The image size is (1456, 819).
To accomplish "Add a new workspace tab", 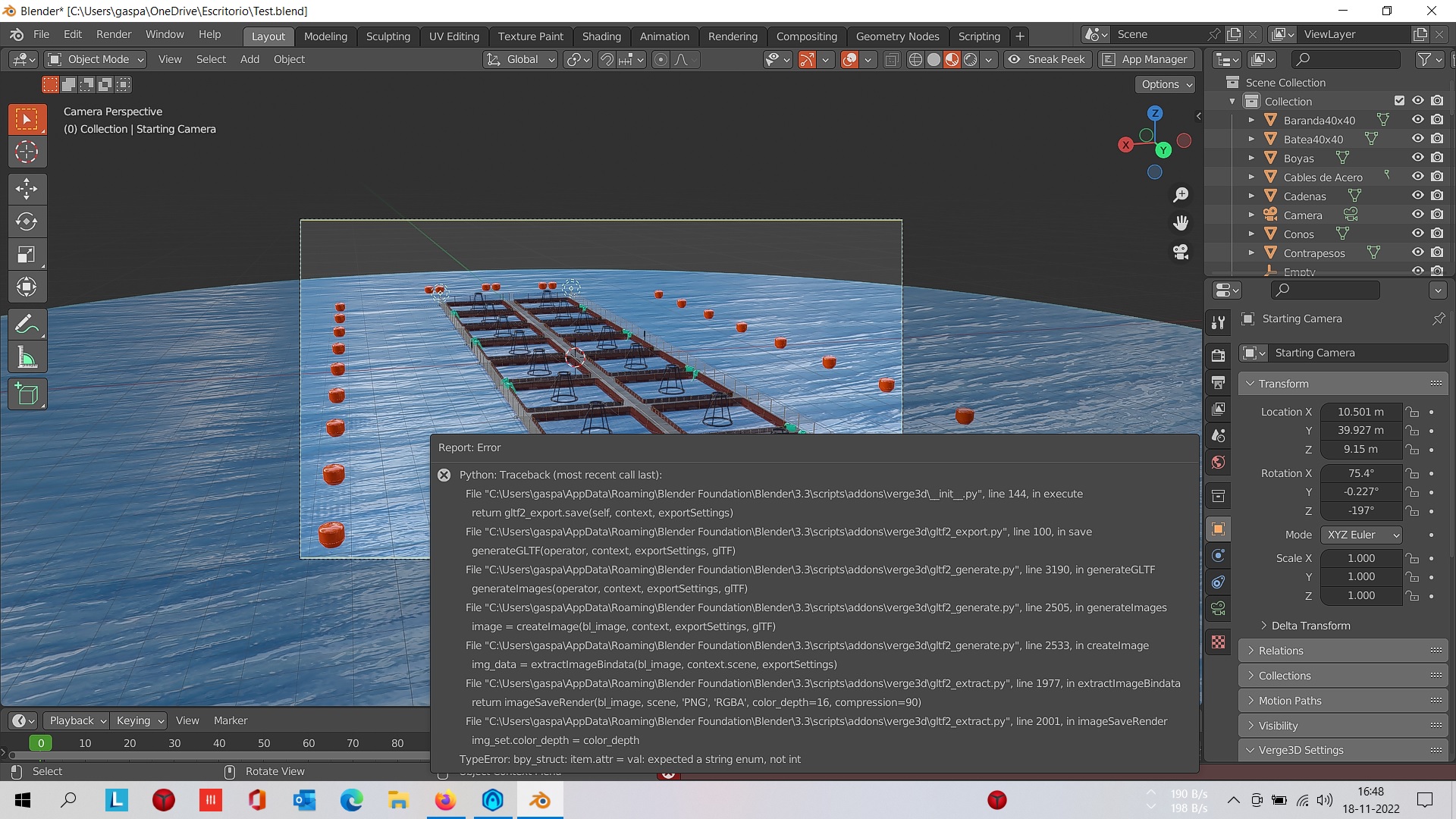I will click(x=1020, y=36).
